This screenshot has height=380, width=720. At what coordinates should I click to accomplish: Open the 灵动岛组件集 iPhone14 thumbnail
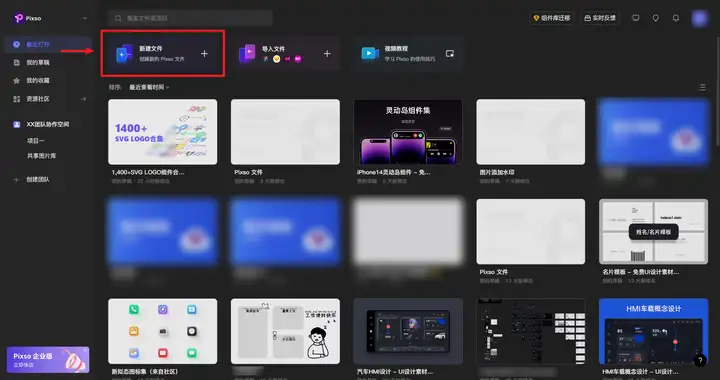click(x=408, y=132)
